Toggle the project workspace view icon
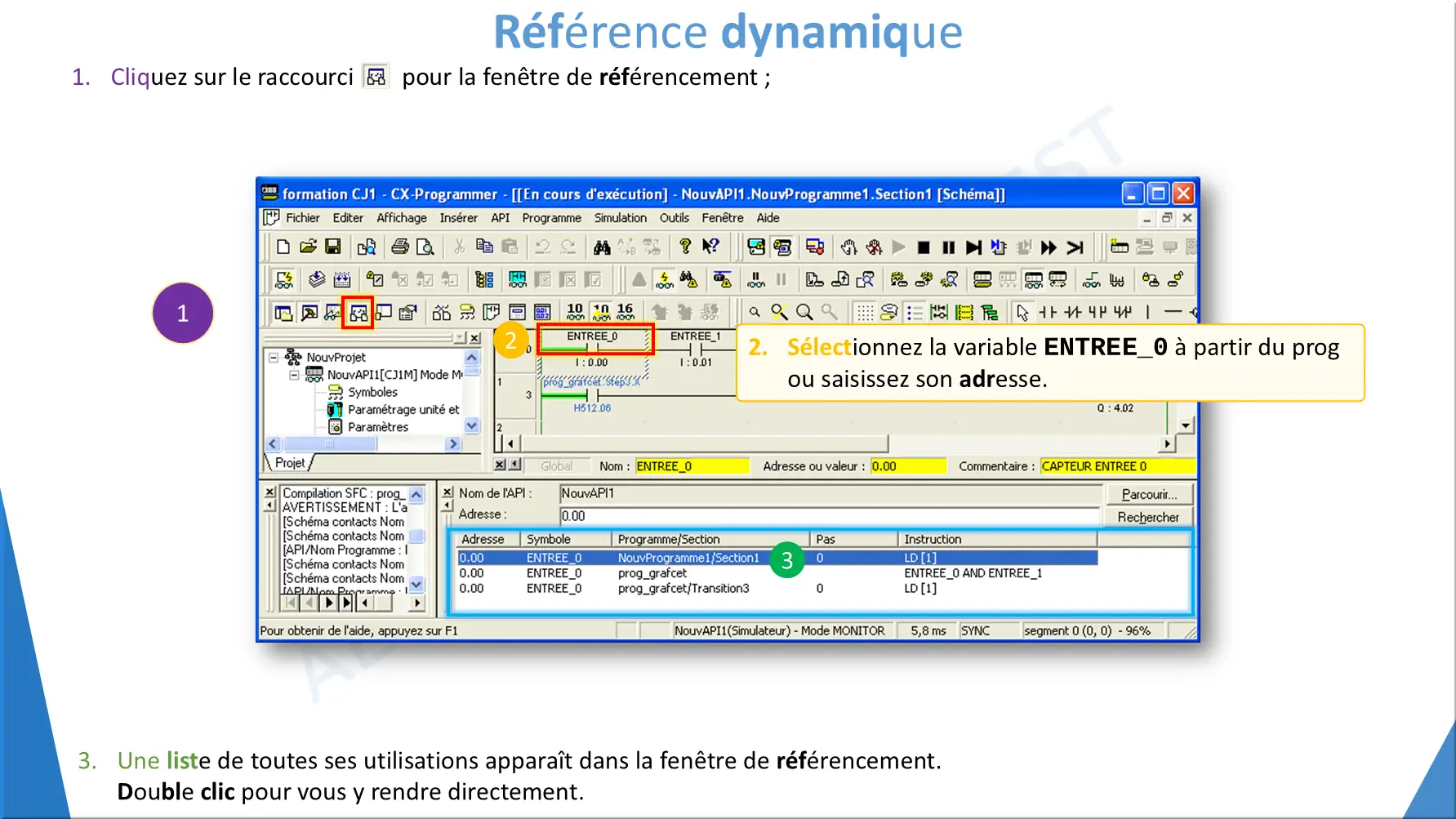This screenshot has height=819, width=1456. click(x=283, y=313)
